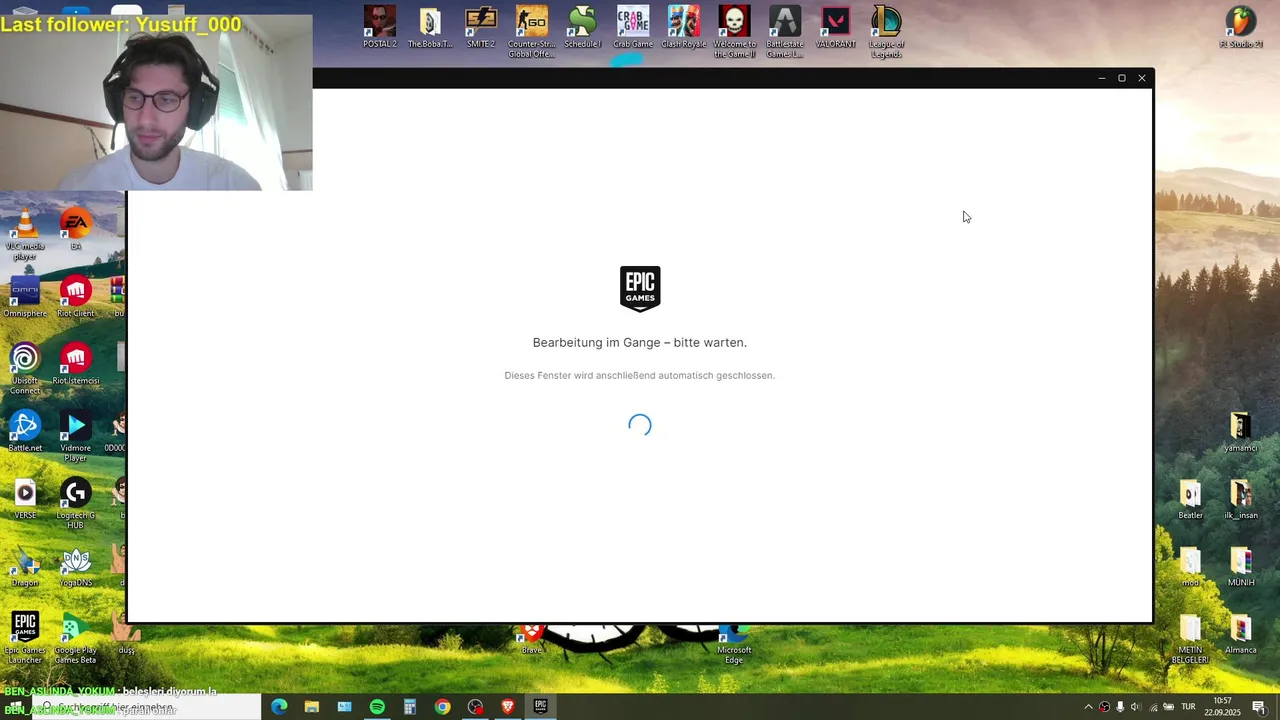Viewport: 1280px width, 720px height.
Task: Launch Counter-Strike Global Offensive desktop shortcut
Action: pyautogui.click(x=531, y=32)
